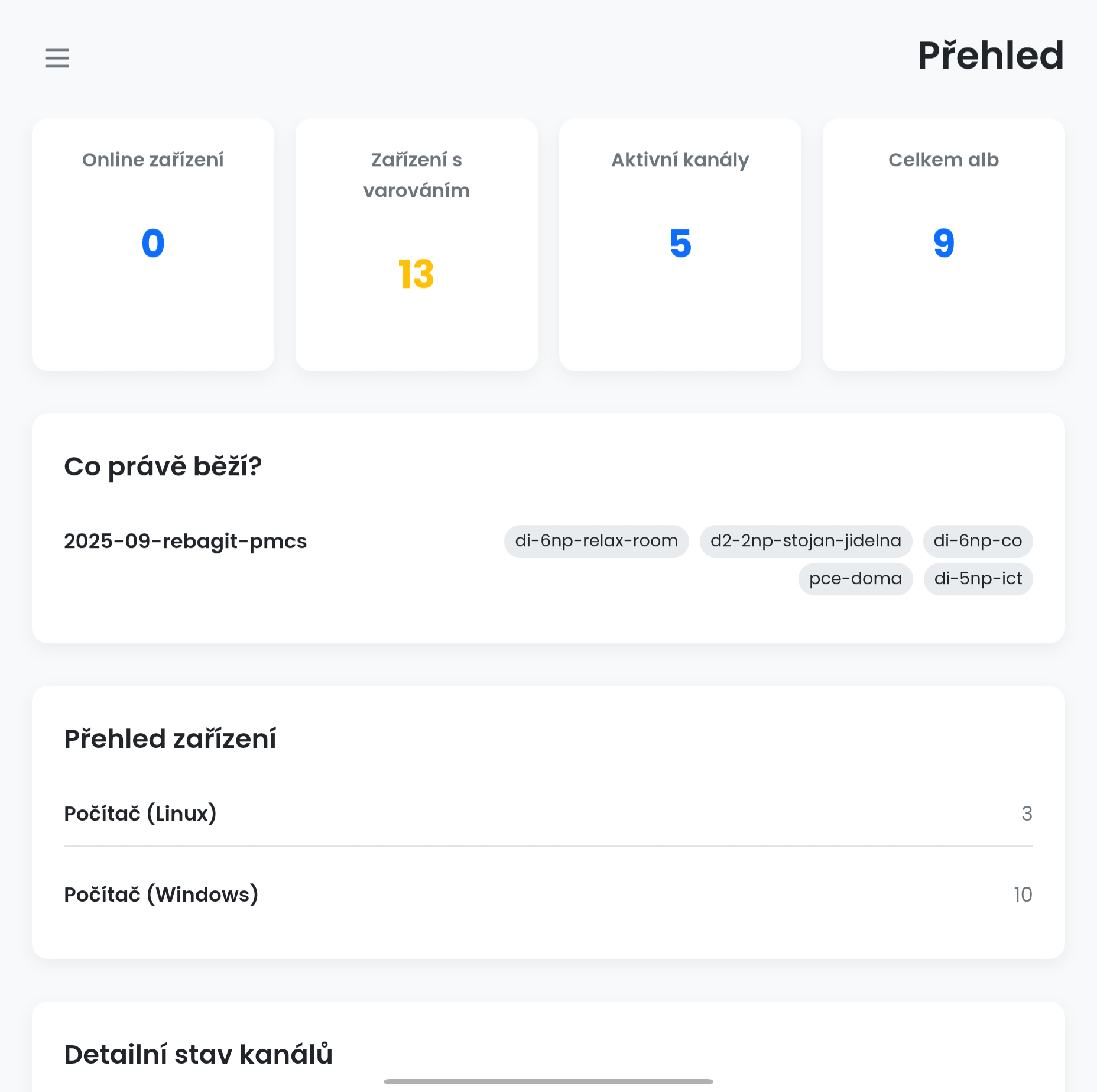Click the di-6np-co device badge
The image size is (1097, 1092).
(978, 541)
